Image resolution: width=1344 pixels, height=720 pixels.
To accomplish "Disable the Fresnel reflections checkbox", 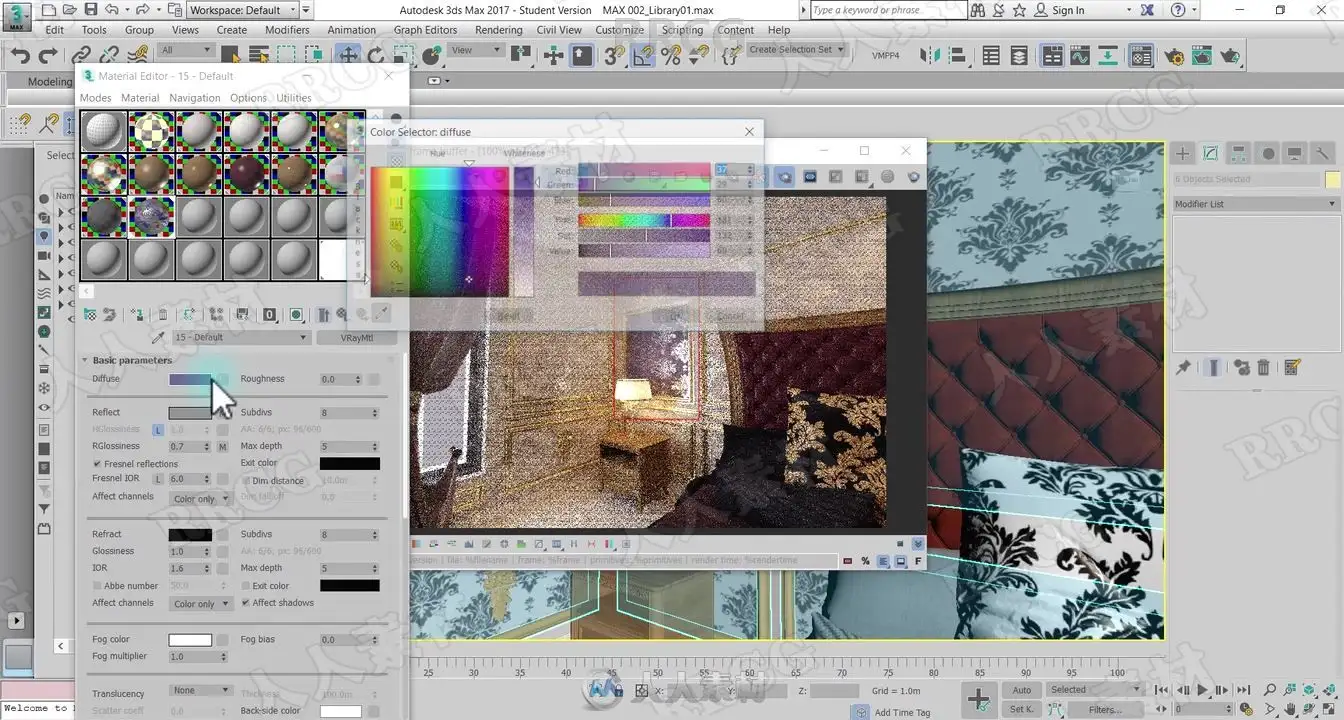I will click(97, 464).
